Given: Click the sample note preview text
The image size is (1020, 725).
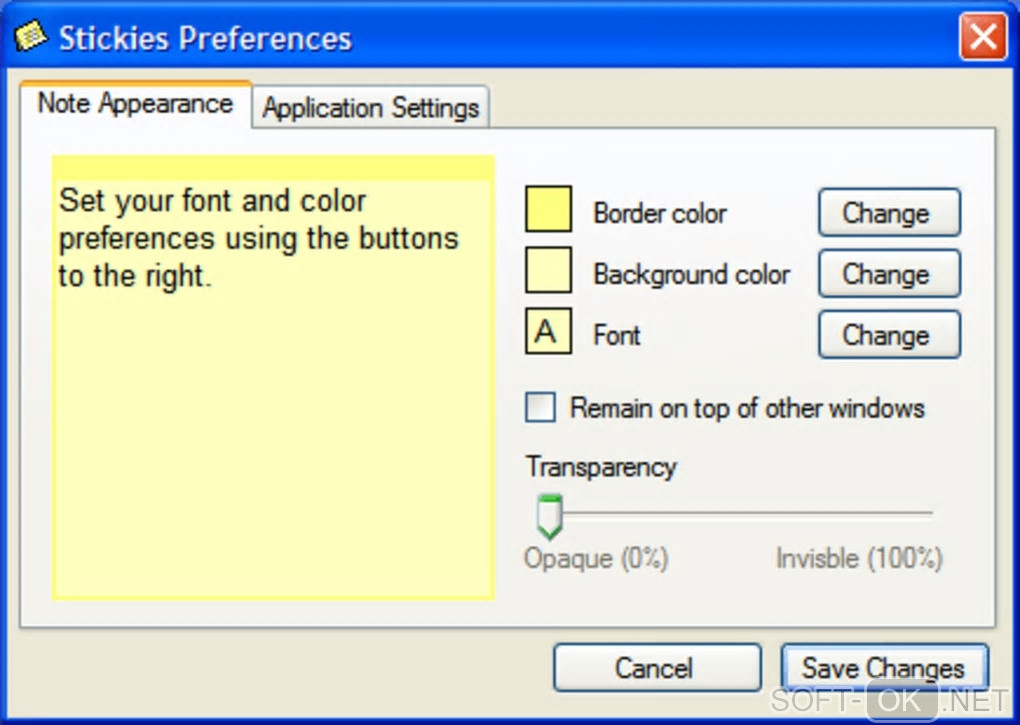Looking at the screenshot, I should click(x=258, y=238).
